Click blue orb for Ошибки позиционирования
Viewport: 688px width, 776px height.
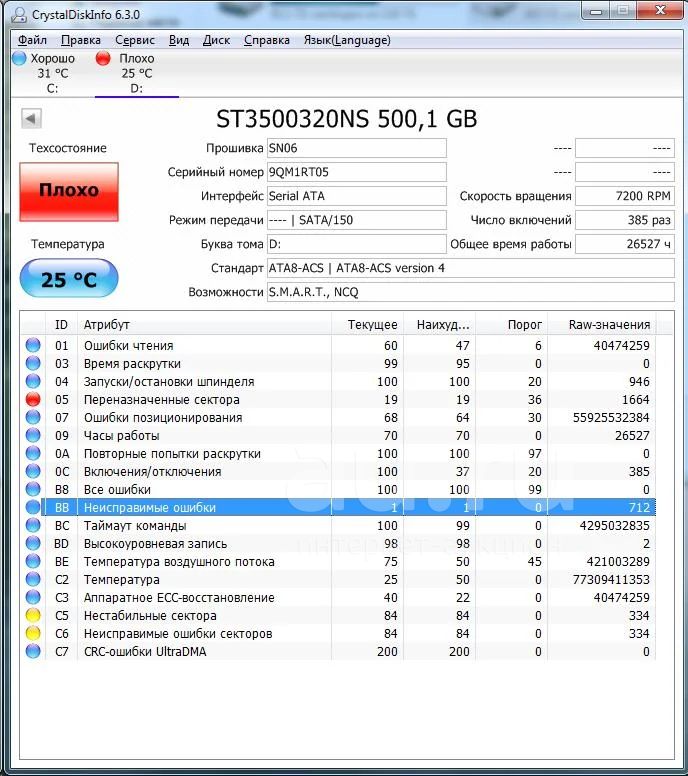(33, 417)
